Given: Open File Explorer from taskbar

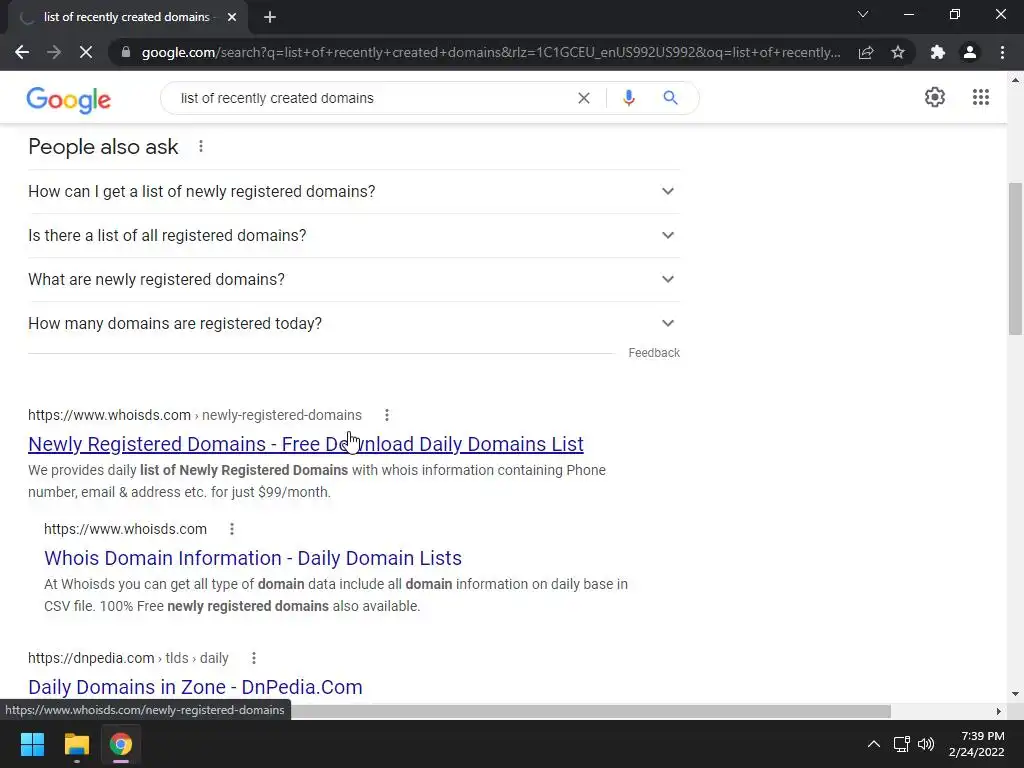Looking at the screenshot, I should tap(76, 744).
